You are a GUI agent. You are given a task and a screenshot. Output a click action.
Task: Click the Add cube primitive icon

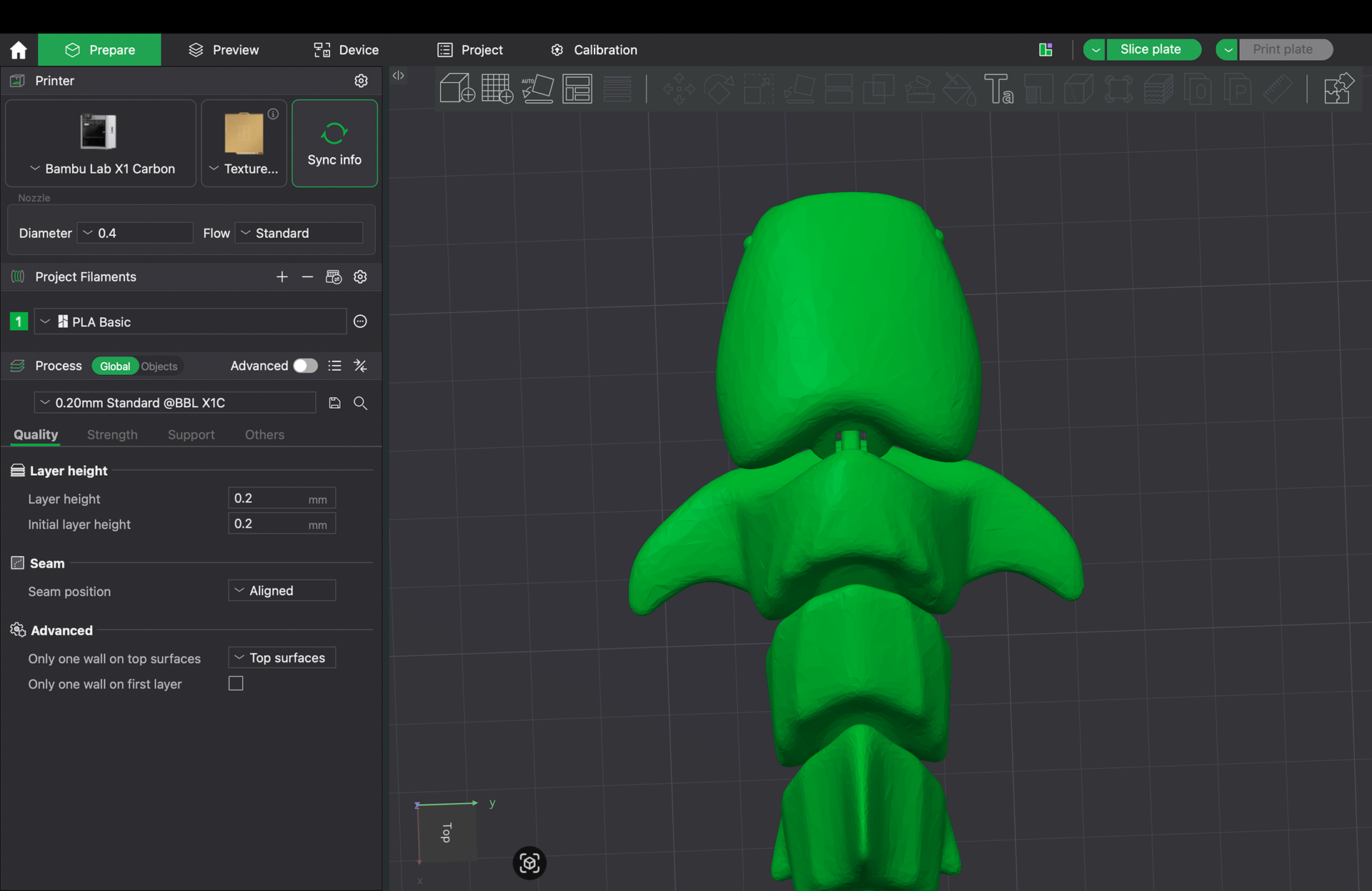[x=457, y=89]
